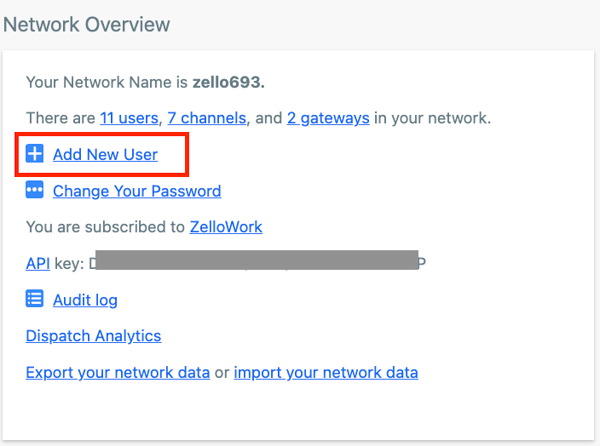The width and height of the screenshot is (600, 446).
Task: Click the blue plus icon beside Add New User
Action: click(34, 154)
